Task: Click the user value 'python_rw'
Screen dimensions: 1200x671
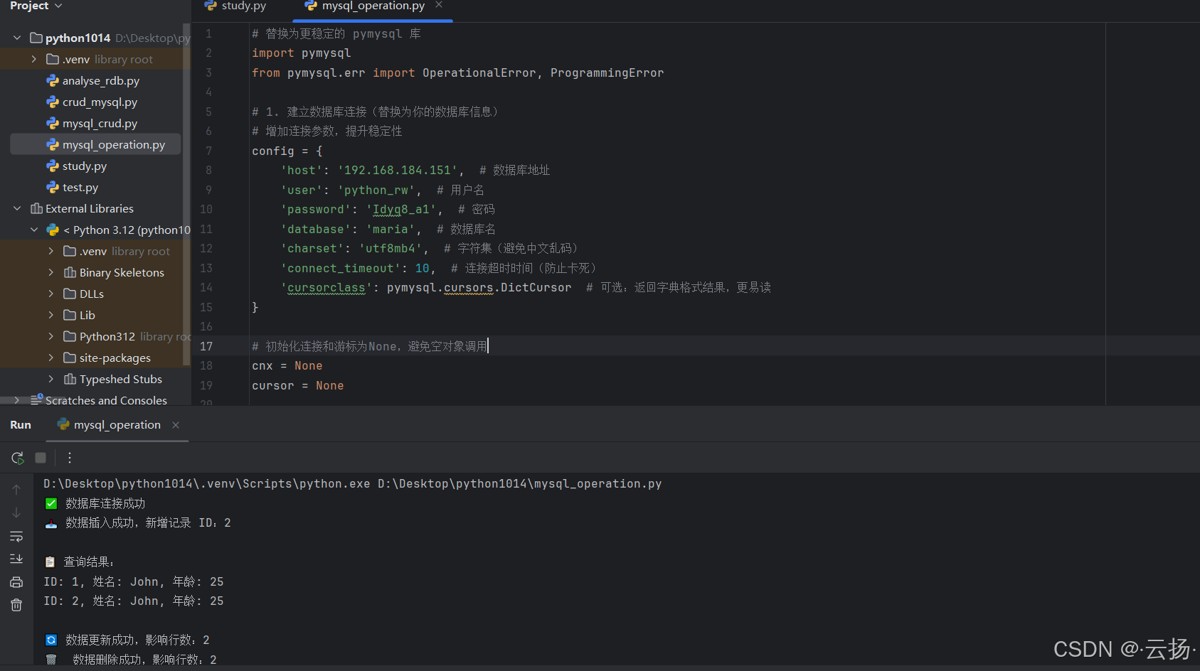Action: coord(379,190)
